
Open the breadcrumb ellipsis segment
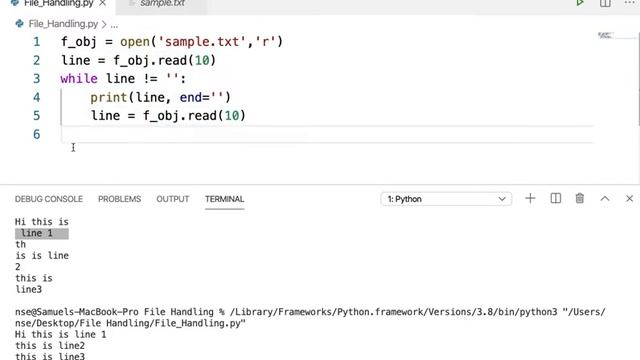[x=114, y=25]
